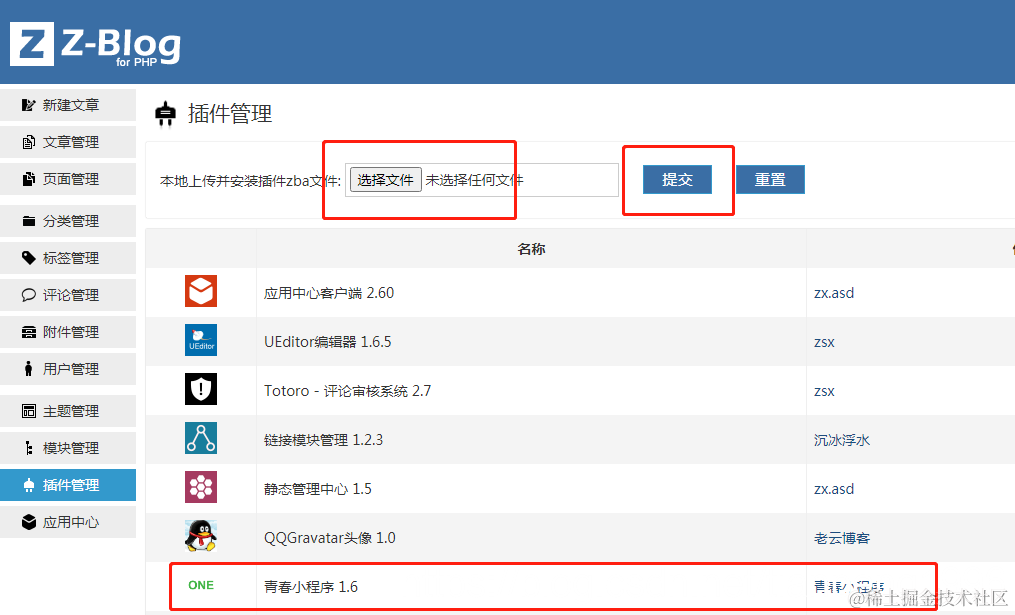Open 评论管理 in the sidebar
This screenshot has width=1015, height=615.
[x=68, y=295]
